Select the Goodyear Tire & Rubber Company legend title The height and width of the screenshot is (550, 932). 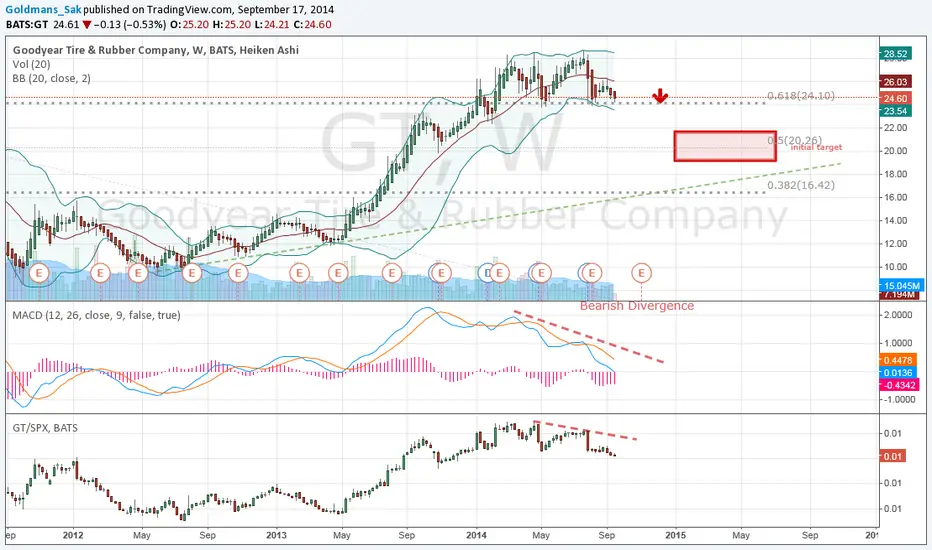(156, 51)
